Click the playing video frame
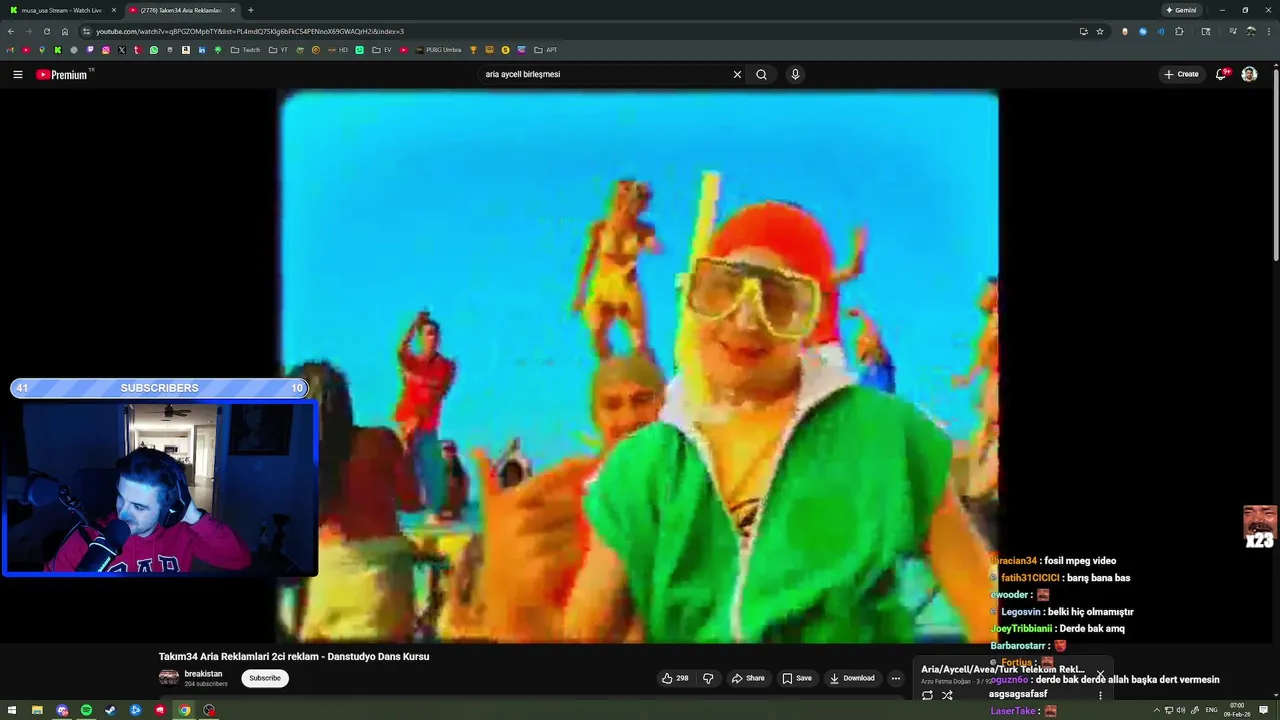 click(638, 365)
